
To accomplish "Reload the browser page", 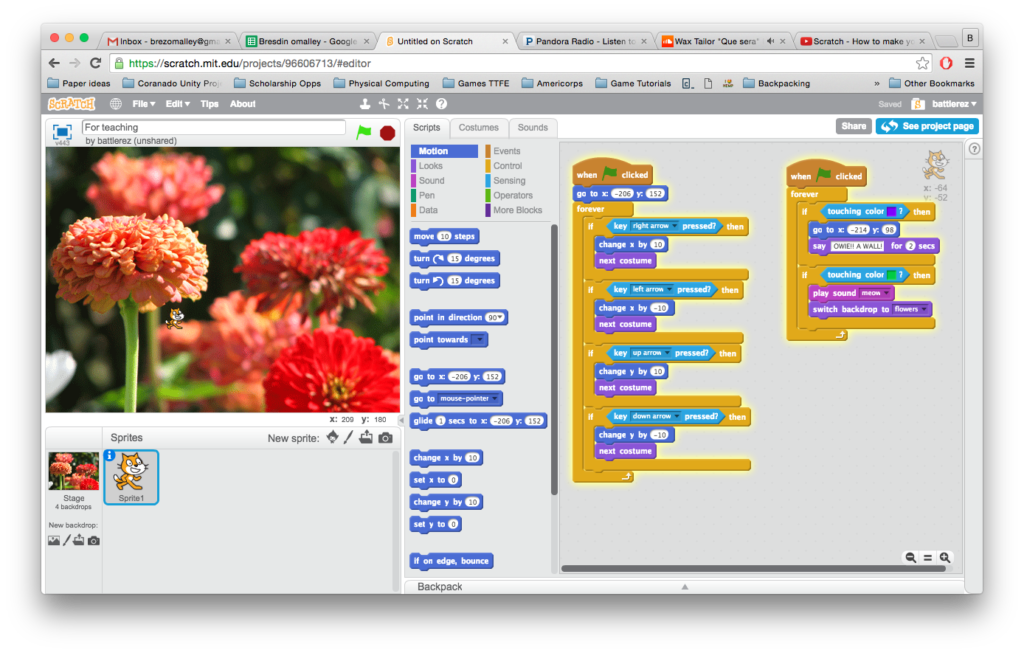I will pos(95,63).
